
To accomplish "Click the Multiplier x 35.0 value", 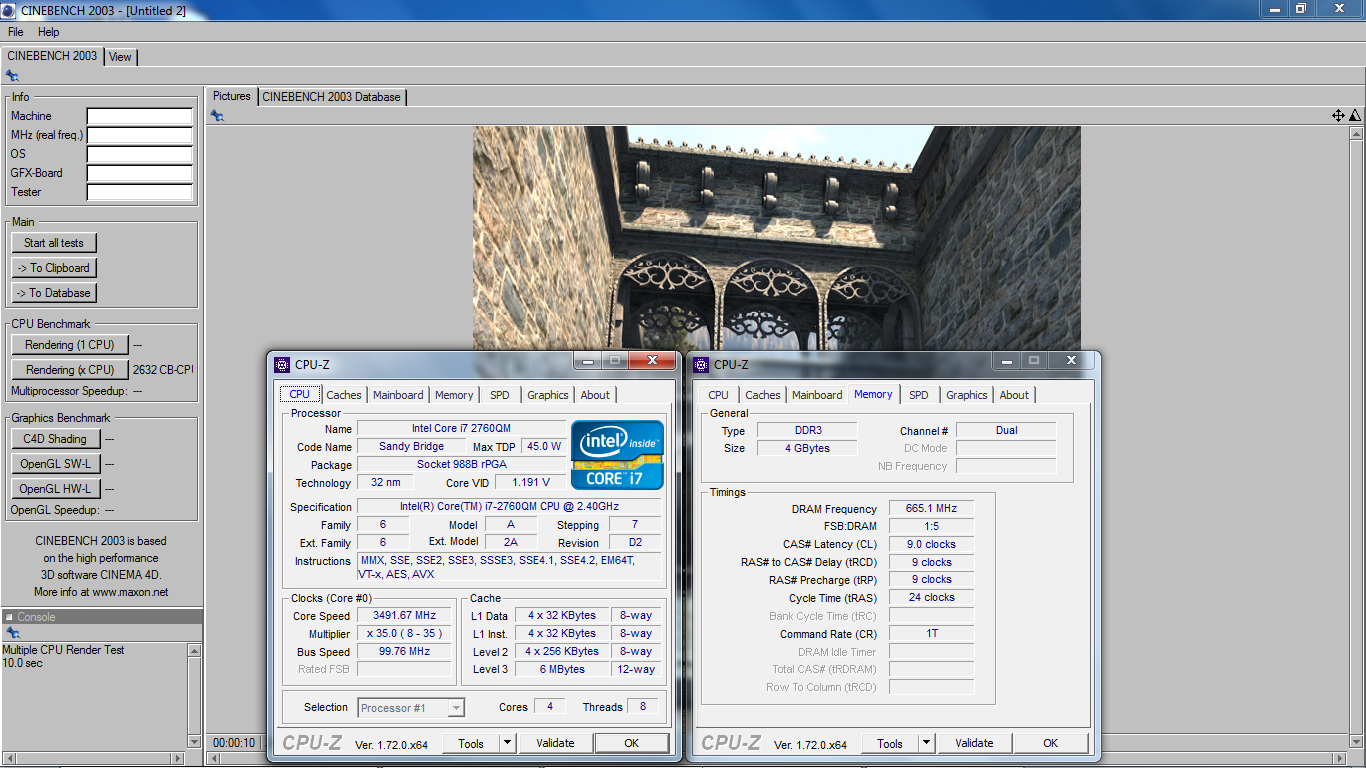I will pyautogui.click(x=404, y=634).
